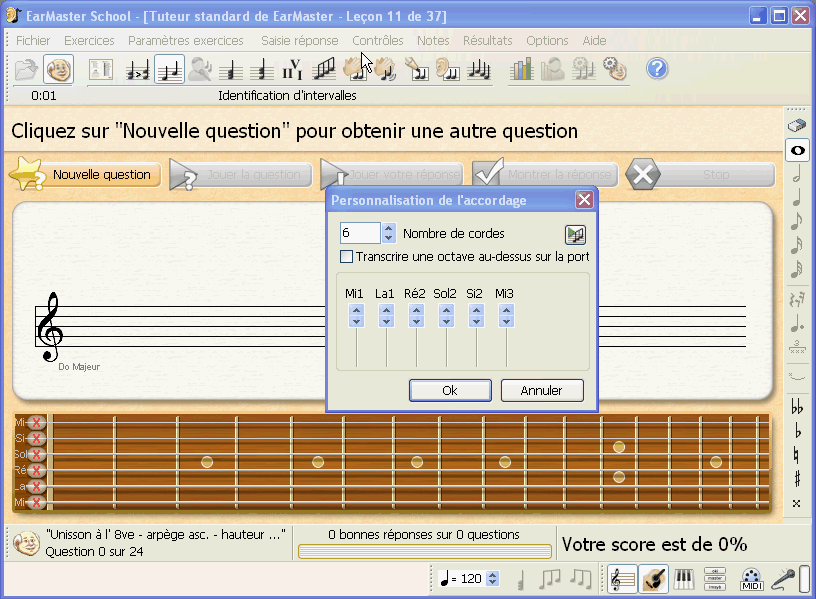Image resolution: width=816 pixels, height=599 pixels.
Task: Start the rhythm reading clapping exercise
Action: click(354, 69)
